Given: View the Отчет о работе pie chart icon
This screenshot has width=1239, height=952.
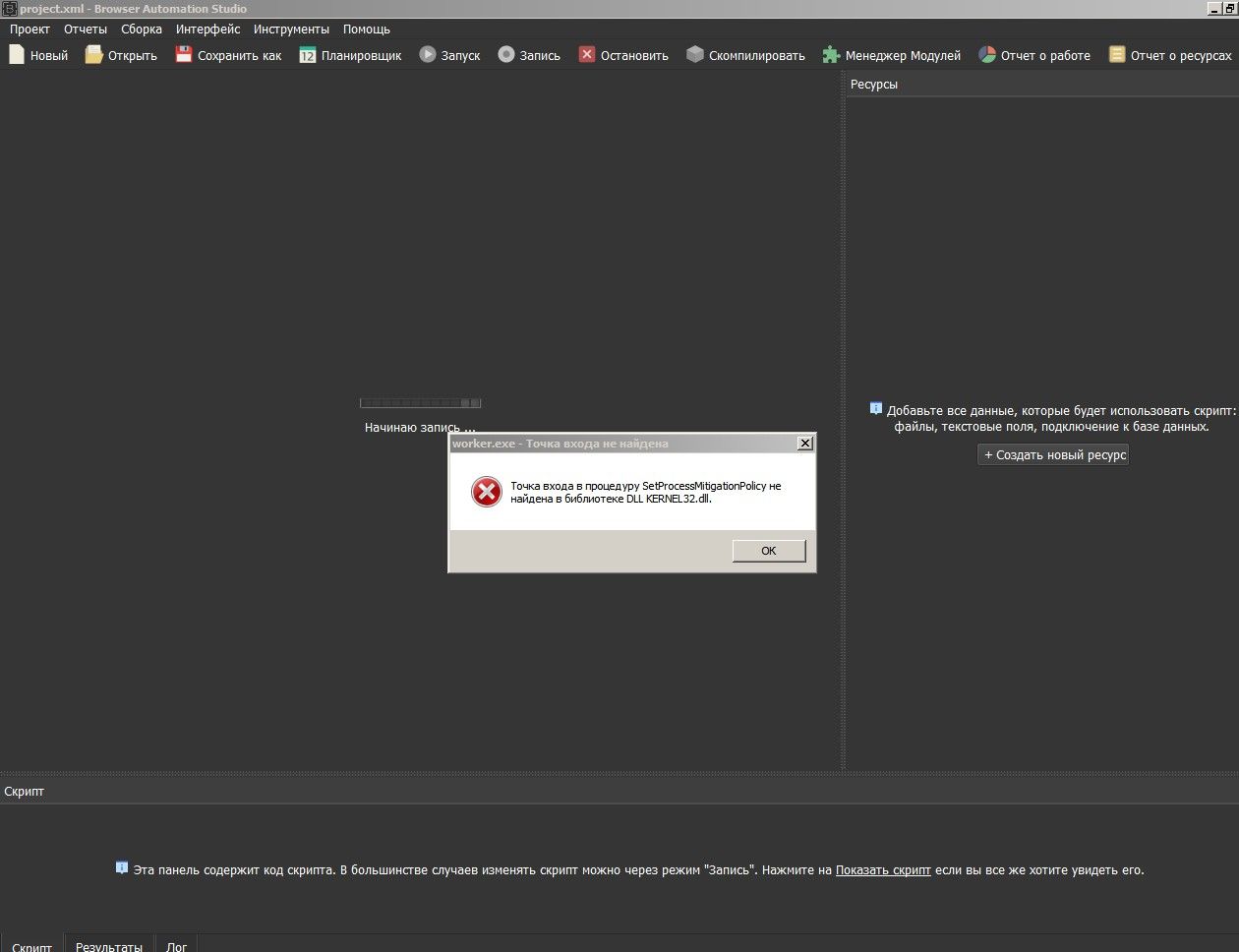Looking at the screenshot, I should pyautogui.click(x=987, y=55).
